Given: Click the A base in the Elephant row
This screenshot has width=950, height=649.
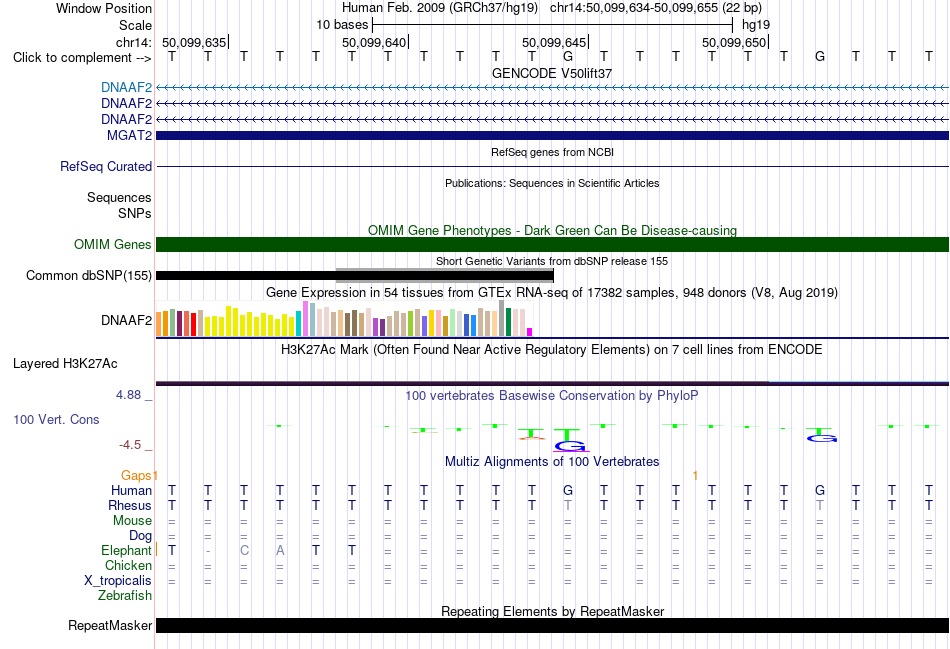Looking at the screenshot, I should click(x=280, y=550).
